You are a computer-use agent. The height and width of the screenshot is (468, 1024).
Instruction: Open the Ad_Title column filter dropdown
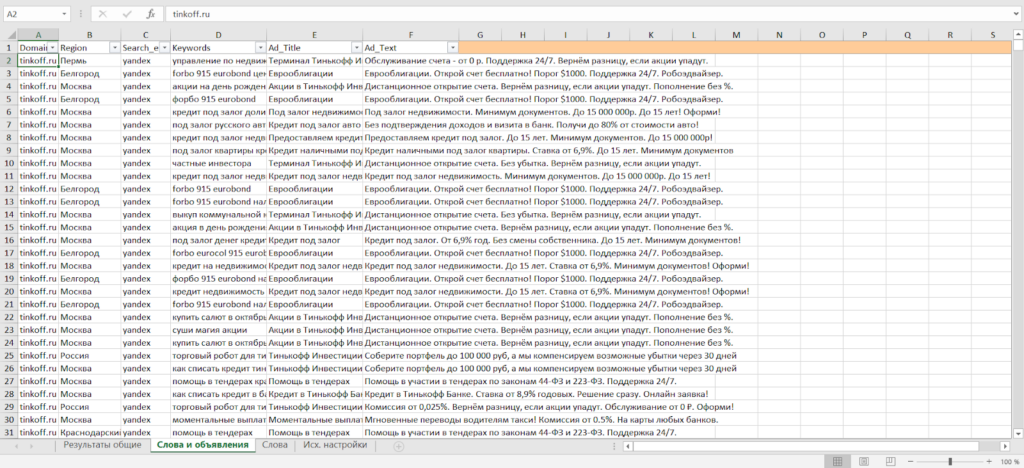pos(357,48)
